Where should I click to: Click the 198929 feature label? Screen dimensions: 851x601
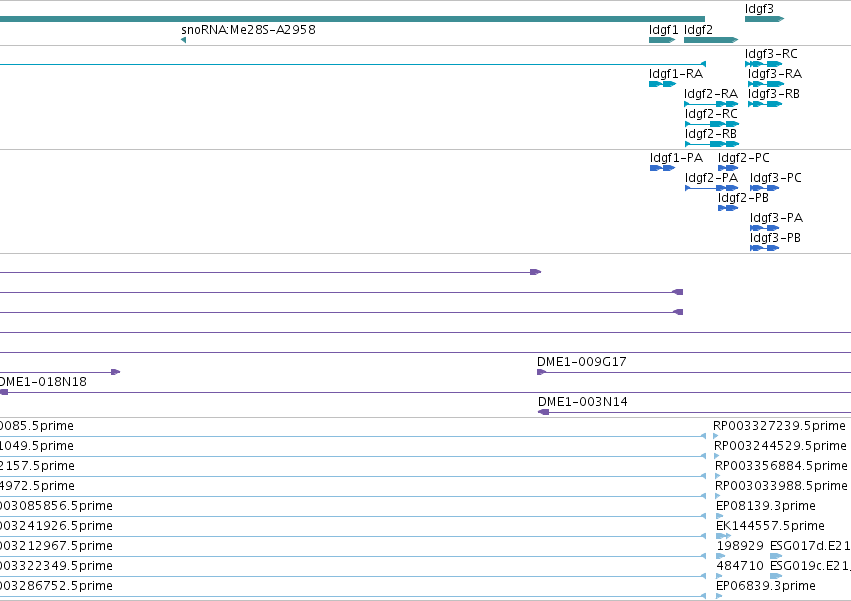[740, 546]
